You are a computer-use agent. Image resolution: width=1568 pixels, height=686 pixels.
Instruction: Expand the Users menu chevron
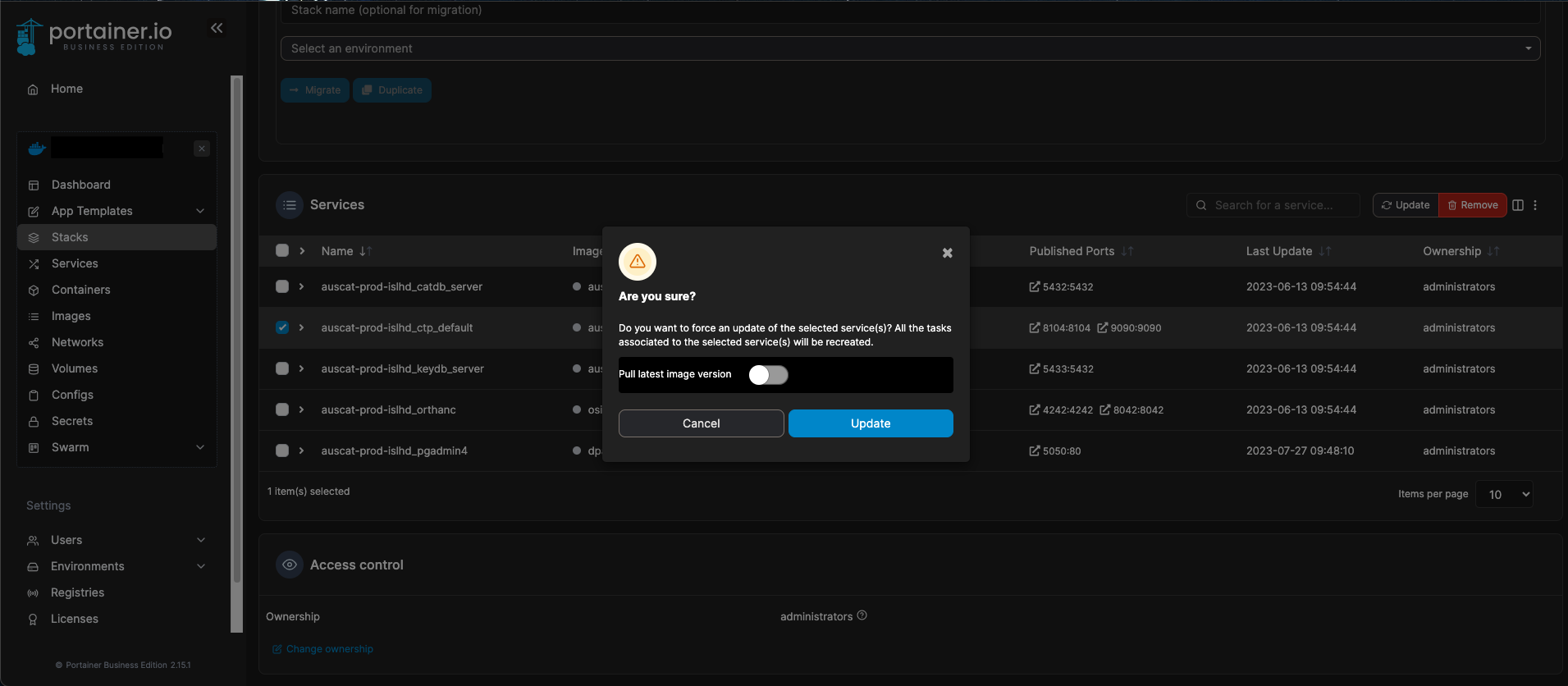(x=201, y=540)
